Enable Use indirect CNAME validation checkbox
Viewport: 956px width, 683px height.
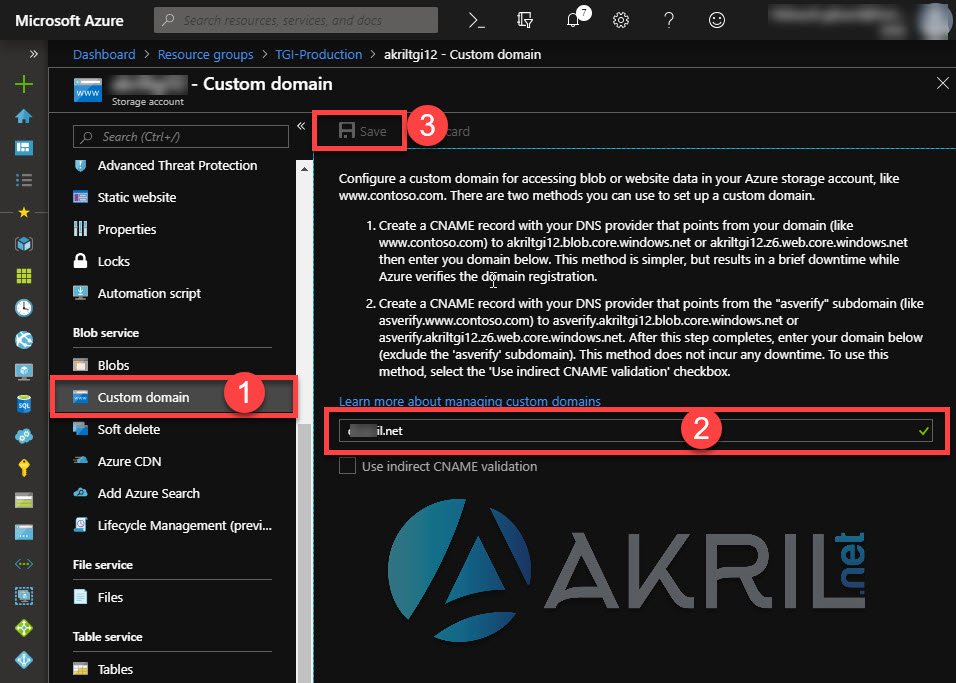pyautogui.click(x=348, y=467)
